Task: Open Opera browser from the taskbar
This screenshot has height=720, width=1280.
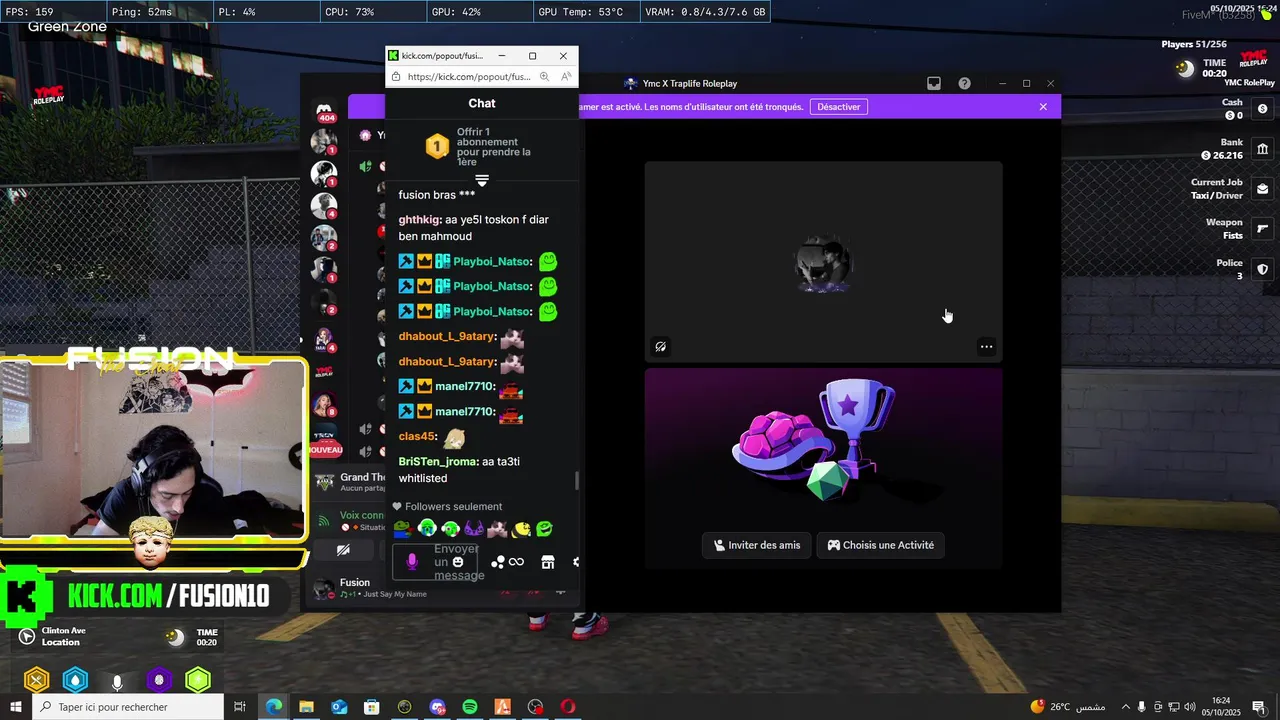Action: pyautogui.click(x=568, y=707)
